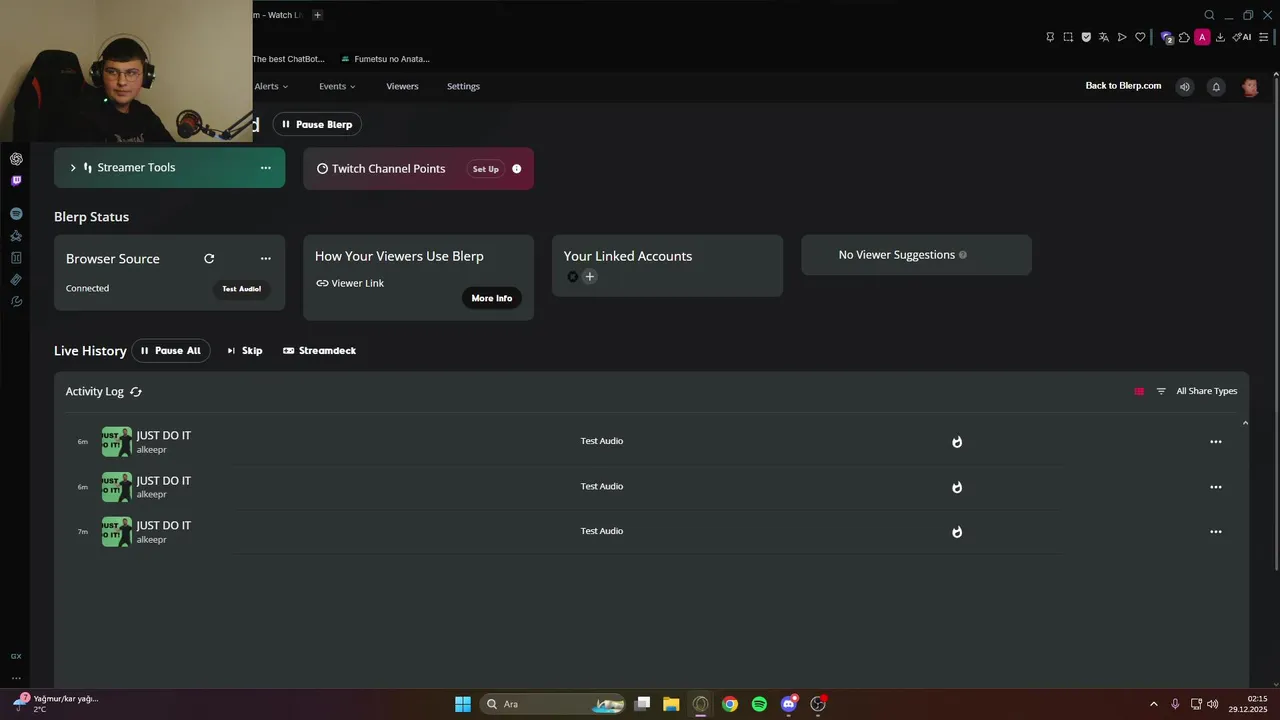Click the GX sidebar label icon
Viewport: 1280px width, 720px height.
[x=16, y=657]
